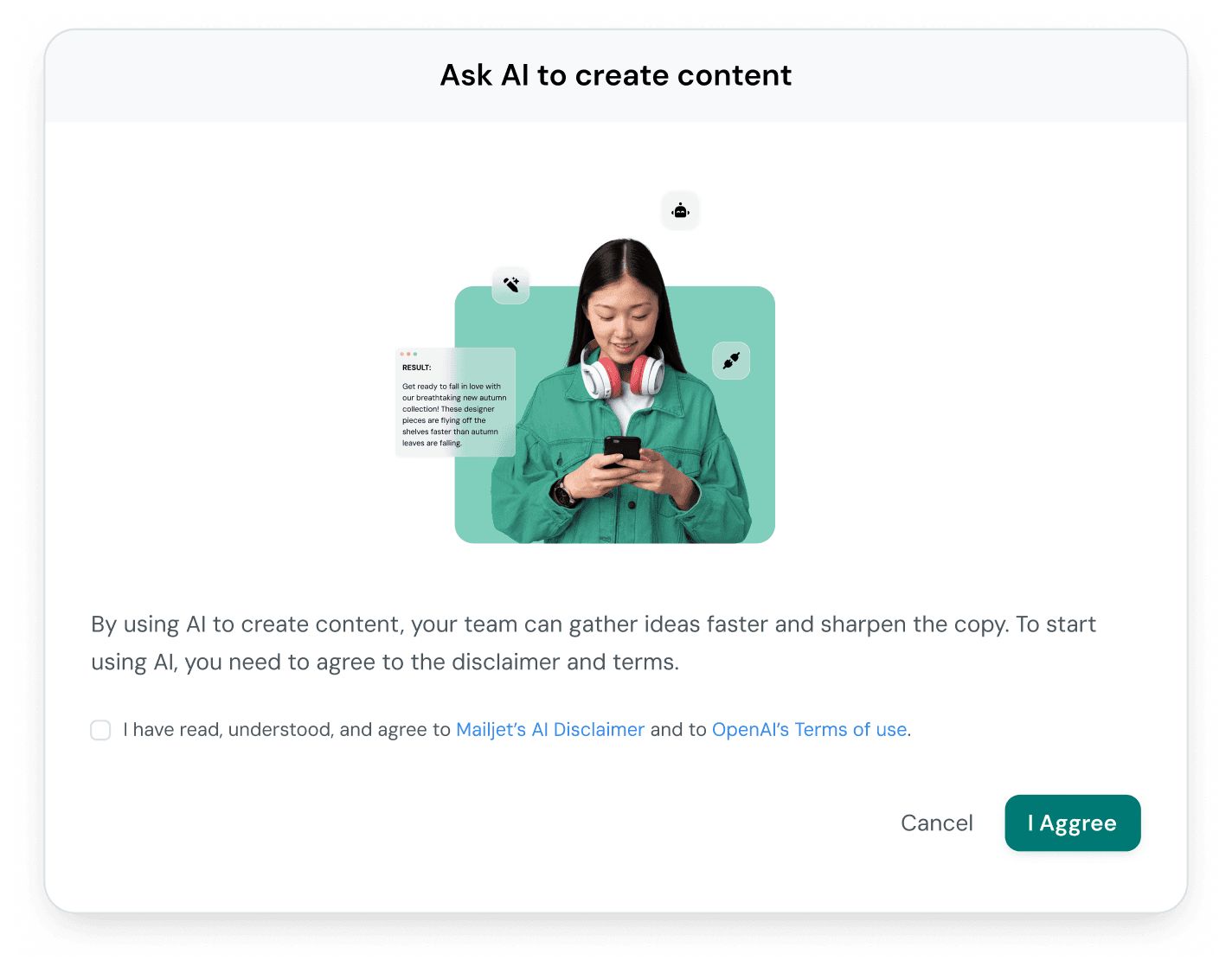This screenshot has height=960, width=1232.
Task: Click the three window dots on result card
Action: (408, 354)
